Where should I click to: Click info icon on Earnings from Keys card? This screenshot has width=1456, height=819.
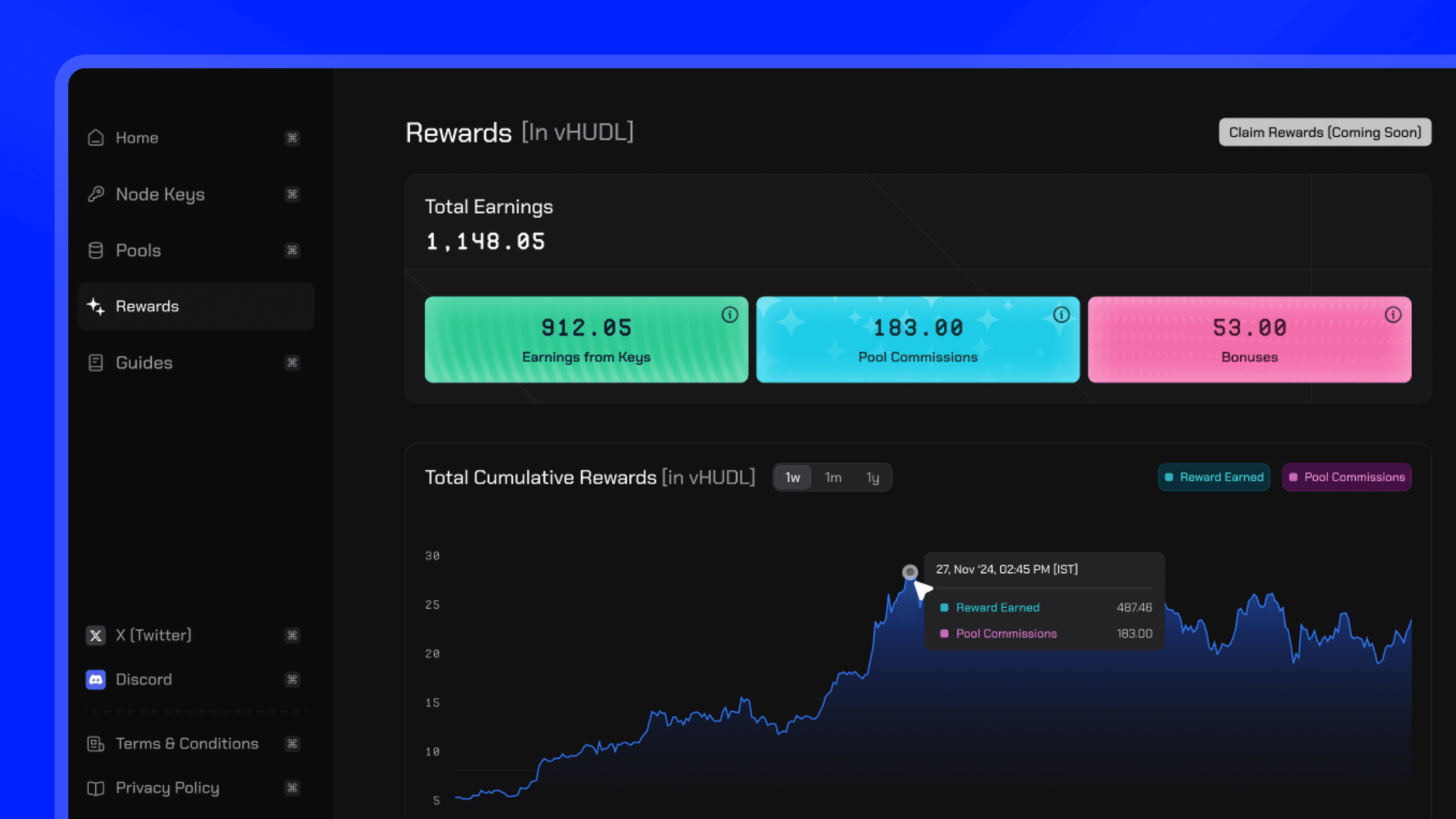(x=729, y=315)
